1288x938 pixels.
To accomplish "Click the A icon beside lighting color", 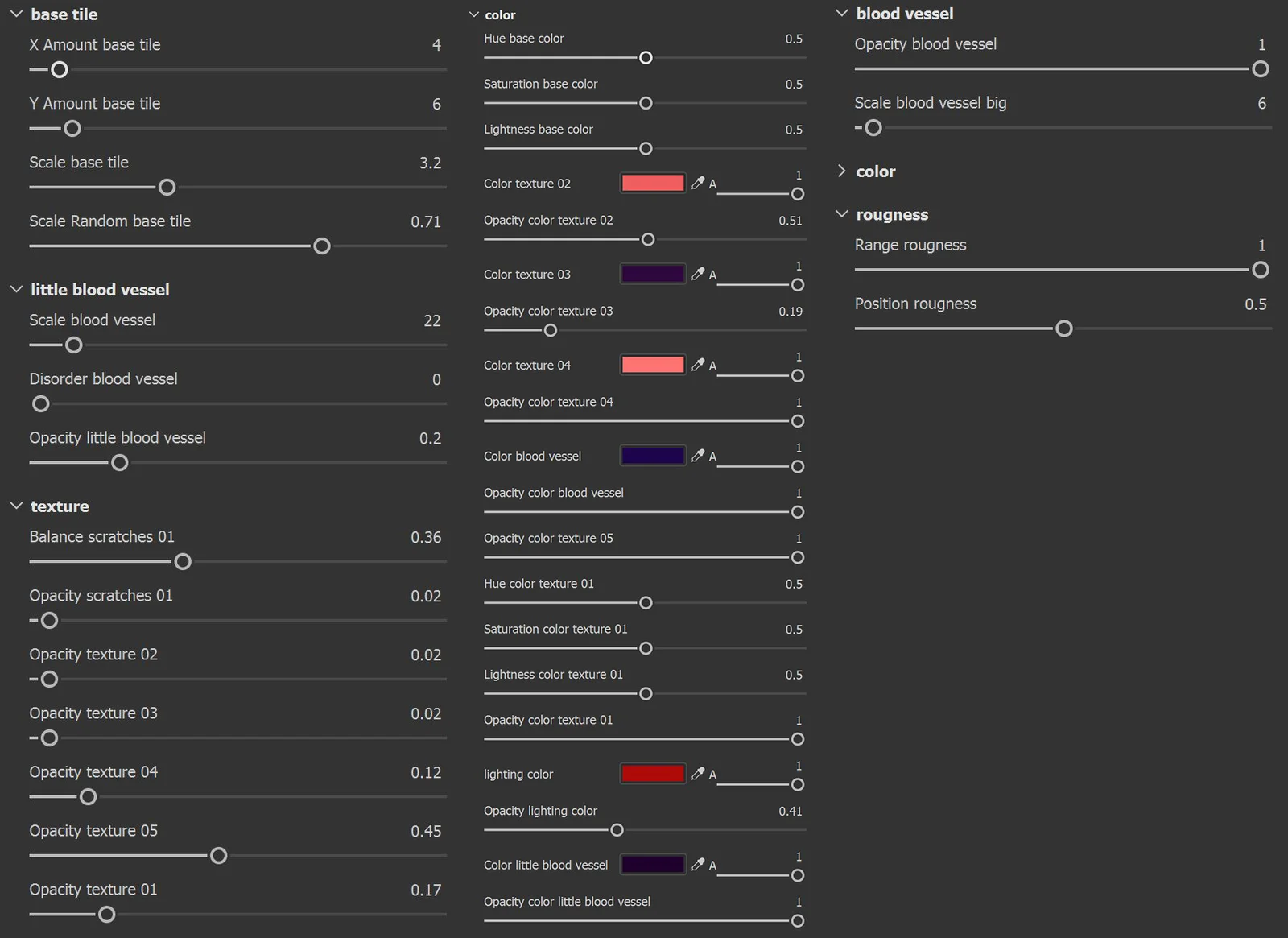I will click(x=712, y=774).
